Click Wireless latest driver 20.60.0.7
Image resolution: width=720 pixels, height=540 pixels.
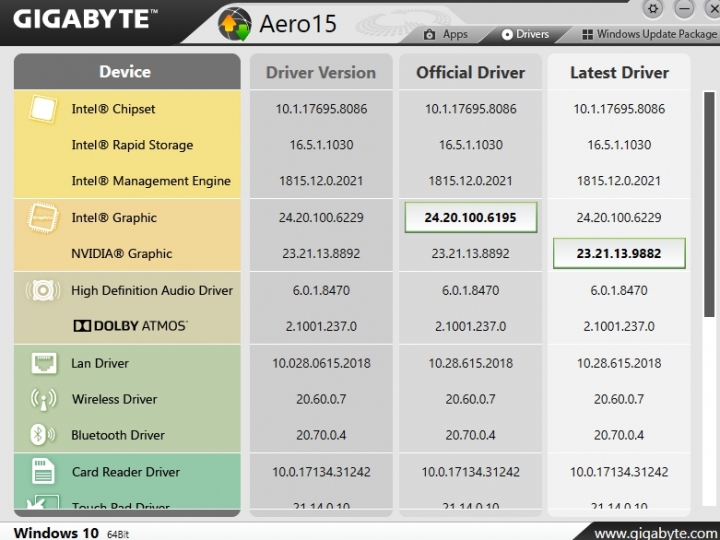619,399
